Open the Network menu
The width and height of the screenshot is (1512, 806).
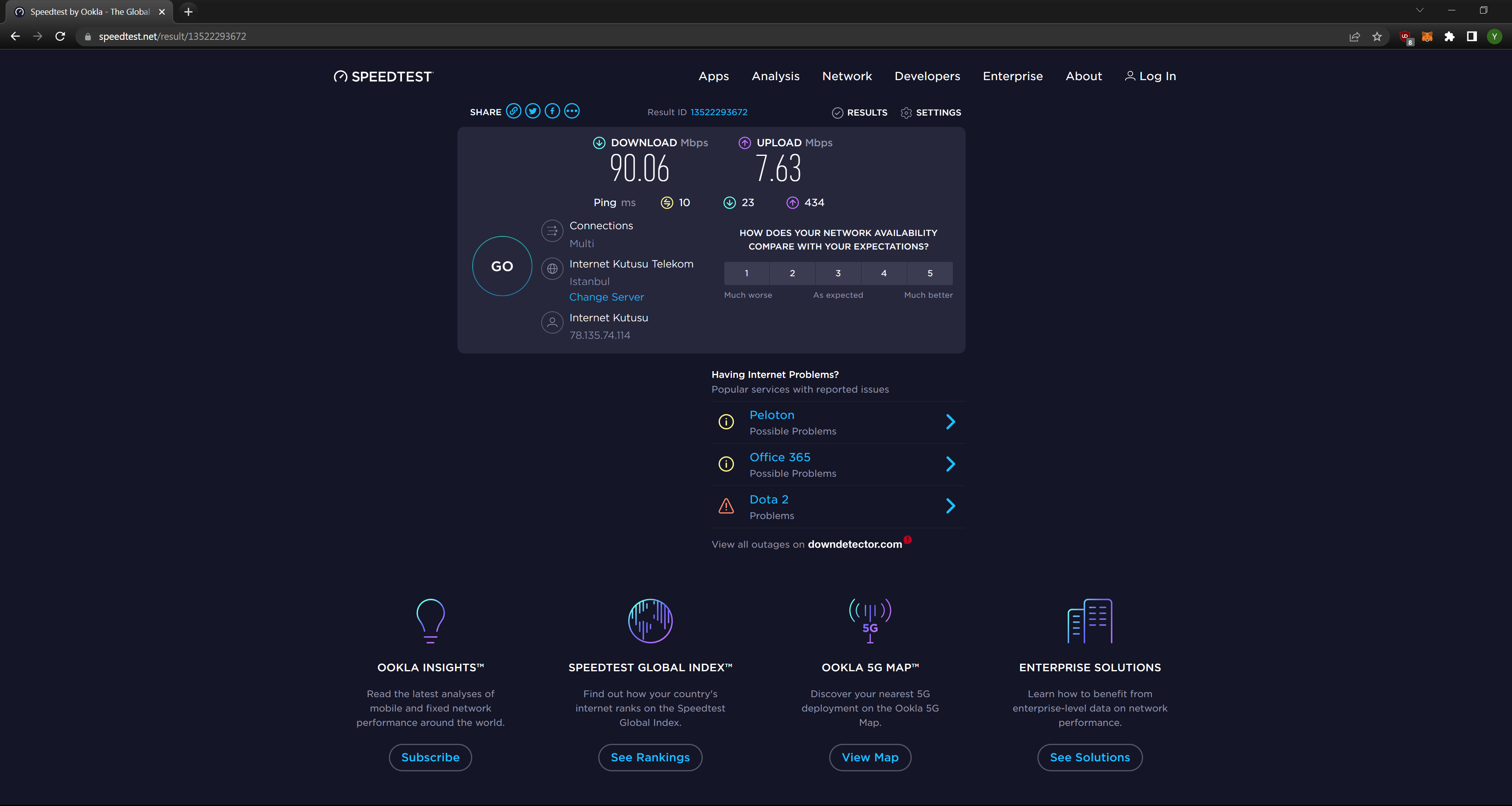click(x=847, y=76)
